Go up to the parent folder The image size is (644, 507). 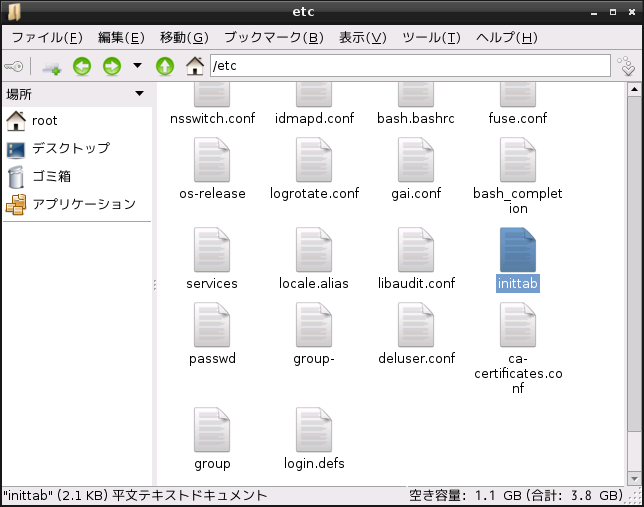pyautogui.click(x=165, y=67)
